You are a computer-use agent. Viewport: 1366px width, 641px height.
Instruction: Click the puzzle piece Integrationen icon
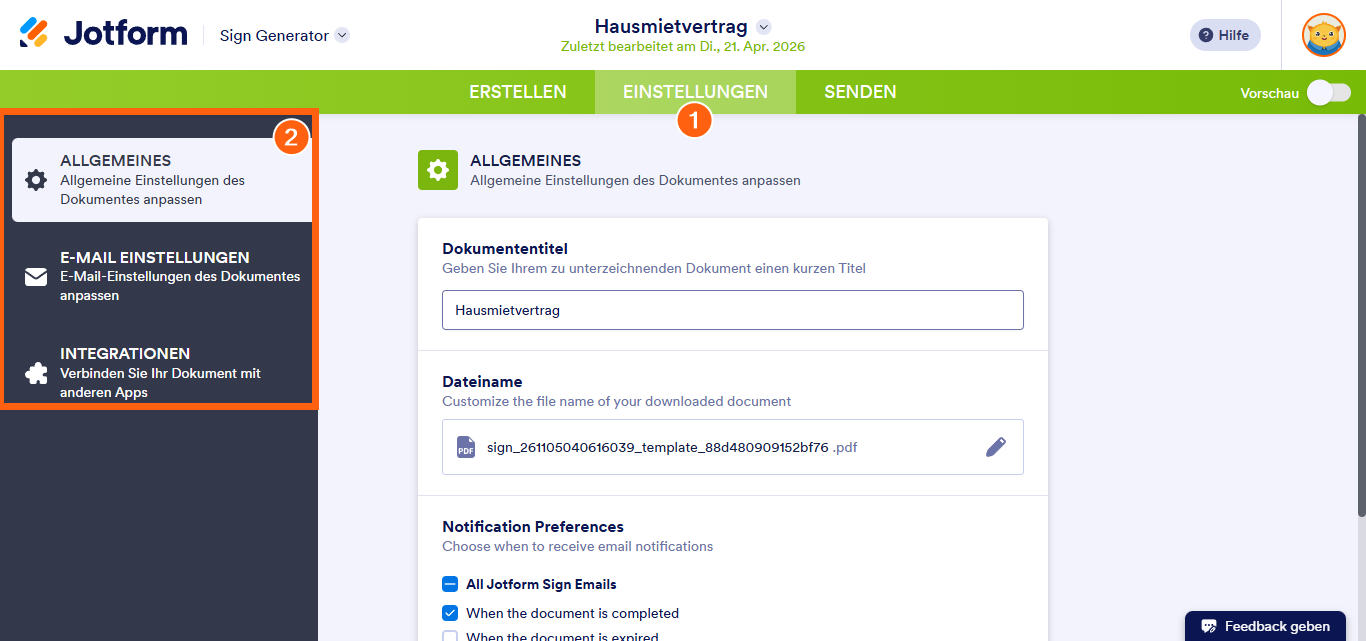36,373
